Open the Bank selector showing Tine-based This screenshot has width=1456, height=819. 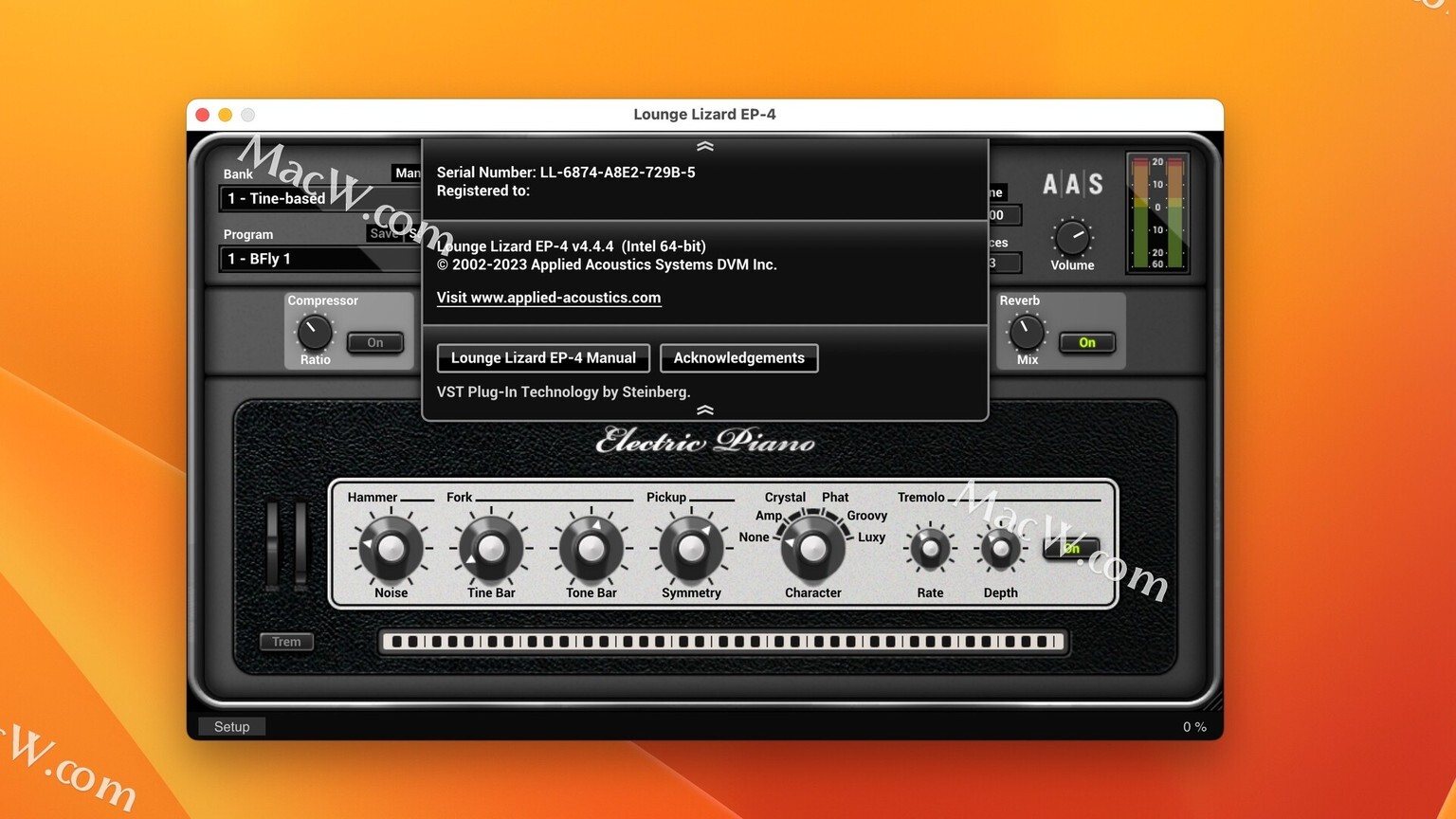(x=319, y=198)
